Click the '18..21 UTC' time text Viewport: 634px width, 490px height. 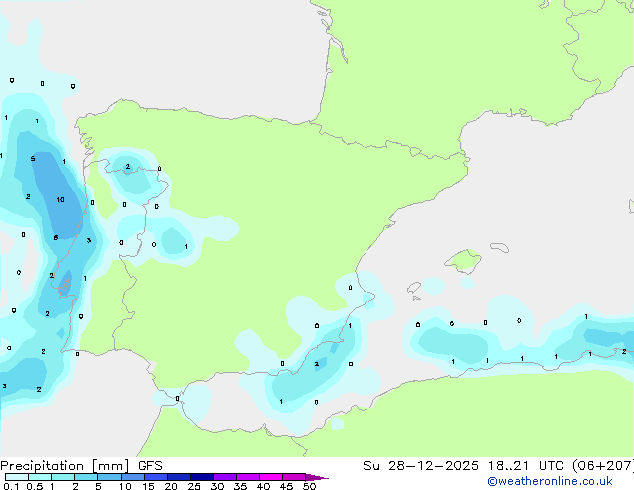point(528,466)
